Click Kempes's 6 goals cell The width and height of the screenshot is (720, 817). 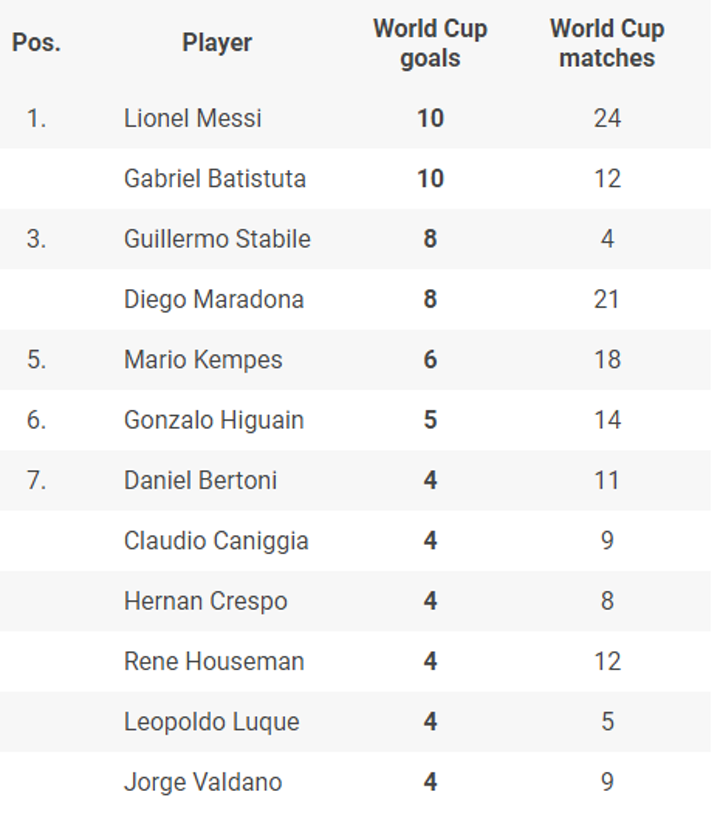coord(430,360)
